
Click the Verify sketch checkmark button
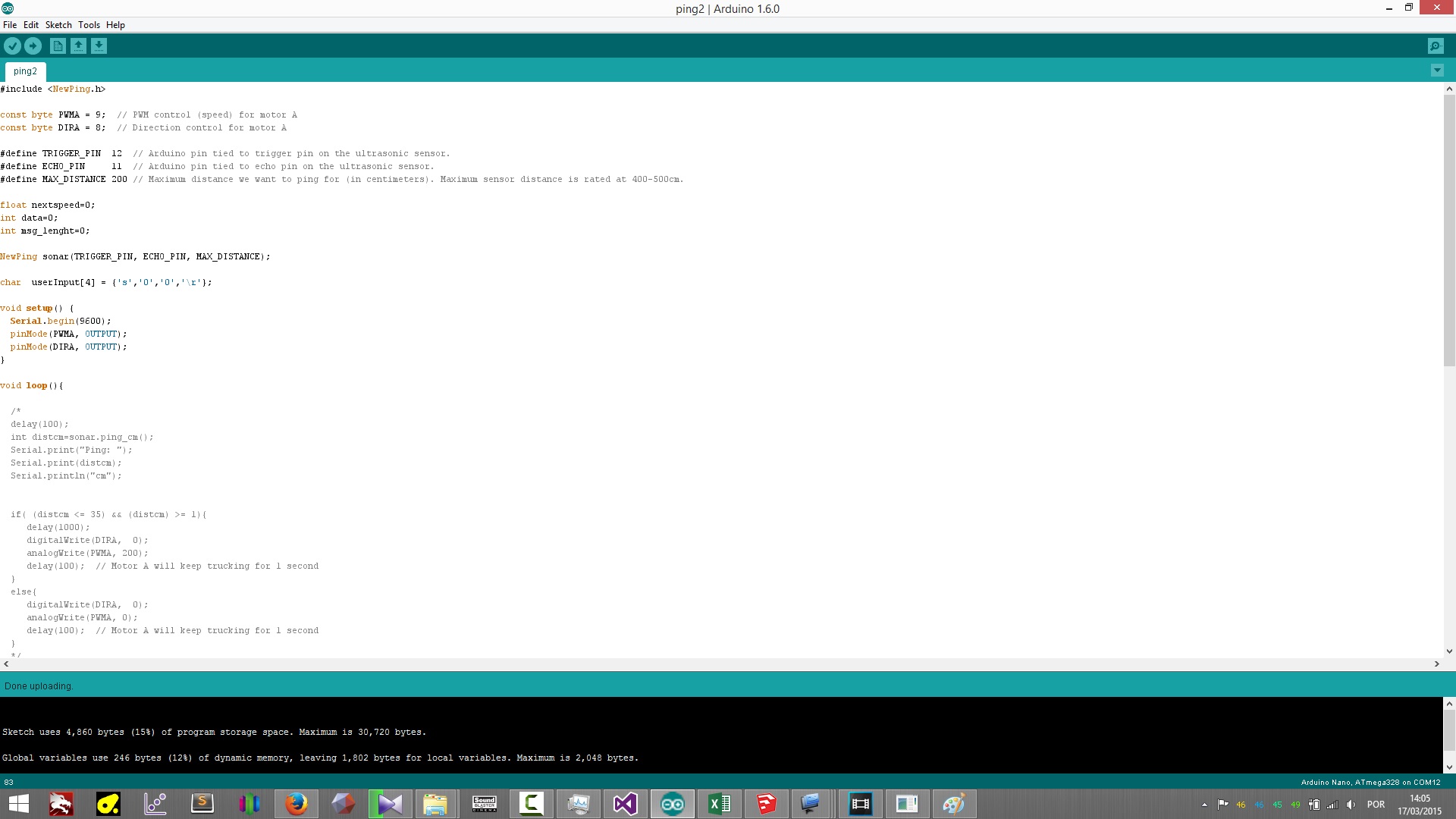[12, 46]
